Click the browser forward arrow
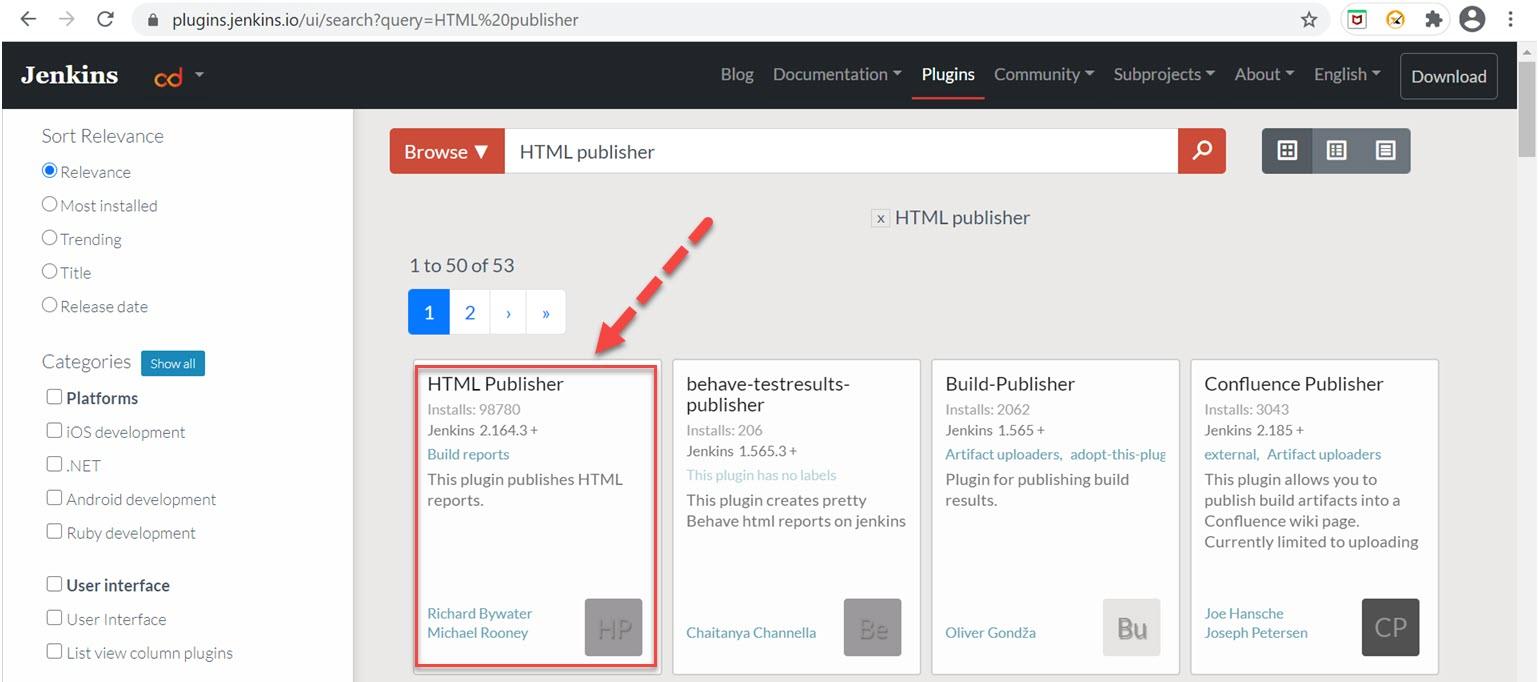 click(x=66, y=19)
